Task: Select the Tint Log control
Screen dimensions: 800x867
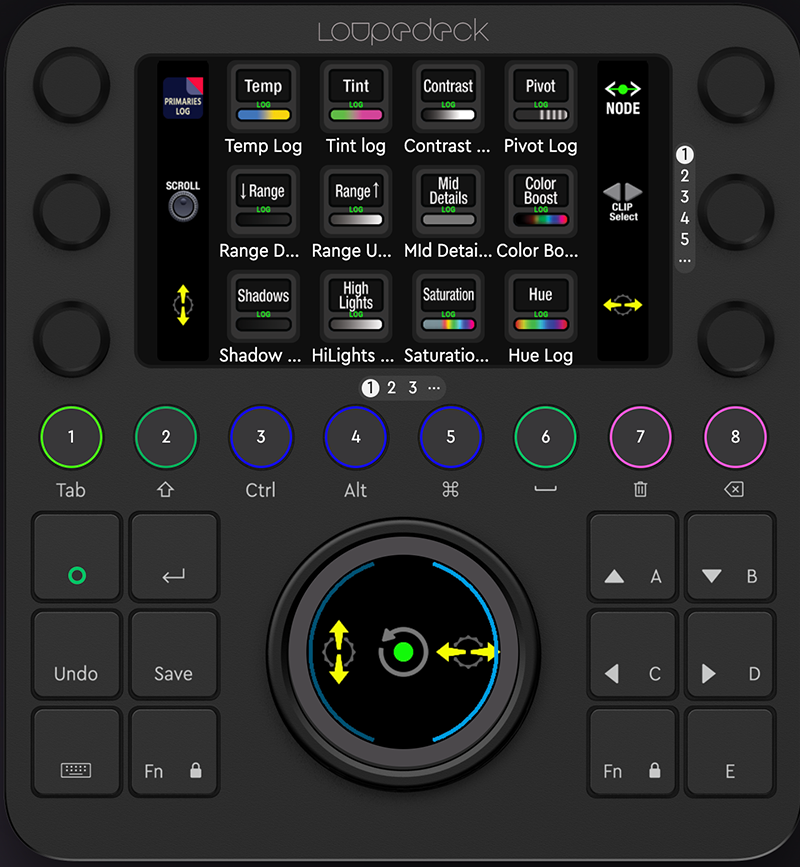Action: tap(355, 95)
